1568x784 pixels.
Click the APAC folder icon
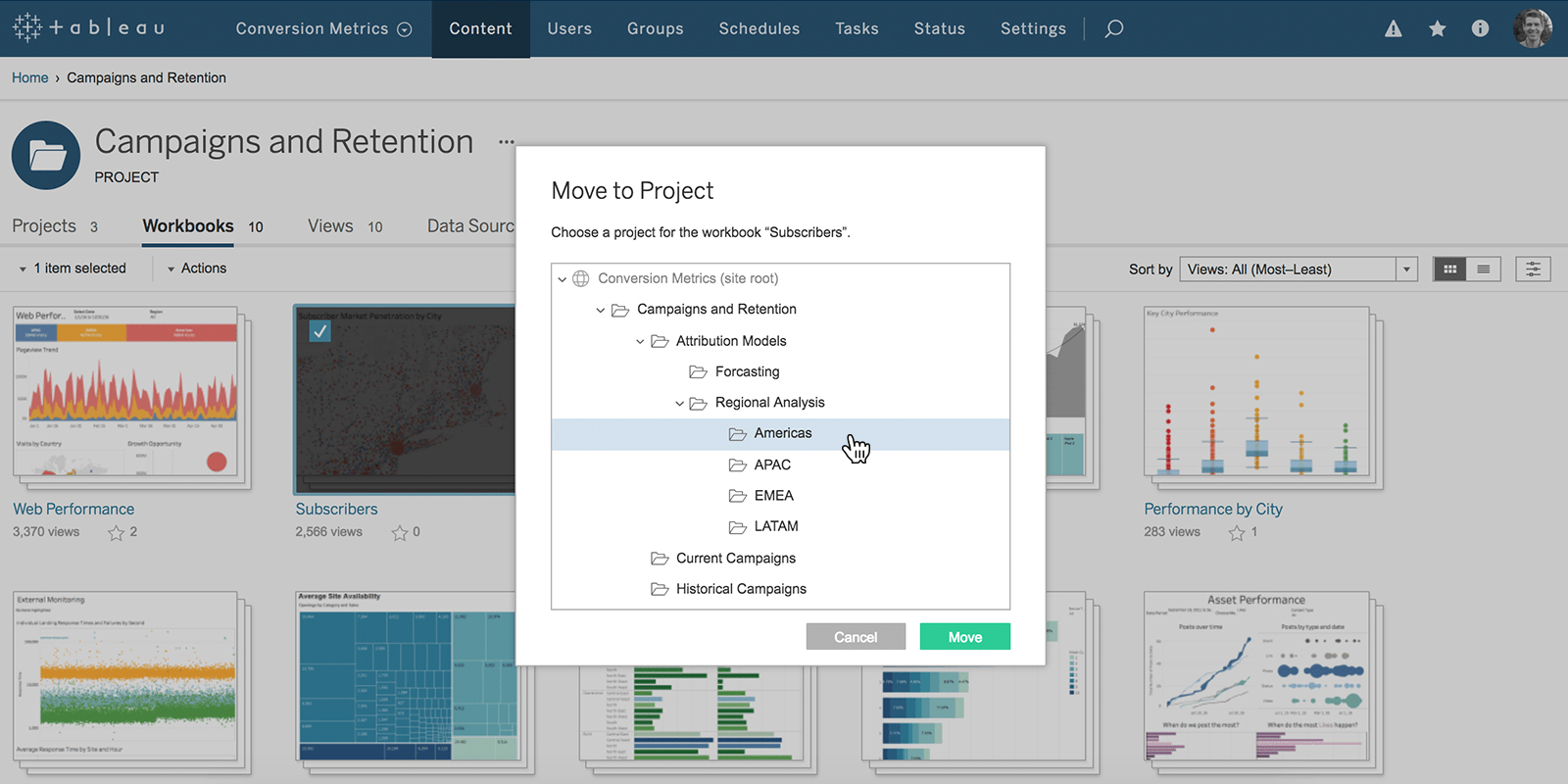(738, 465)
